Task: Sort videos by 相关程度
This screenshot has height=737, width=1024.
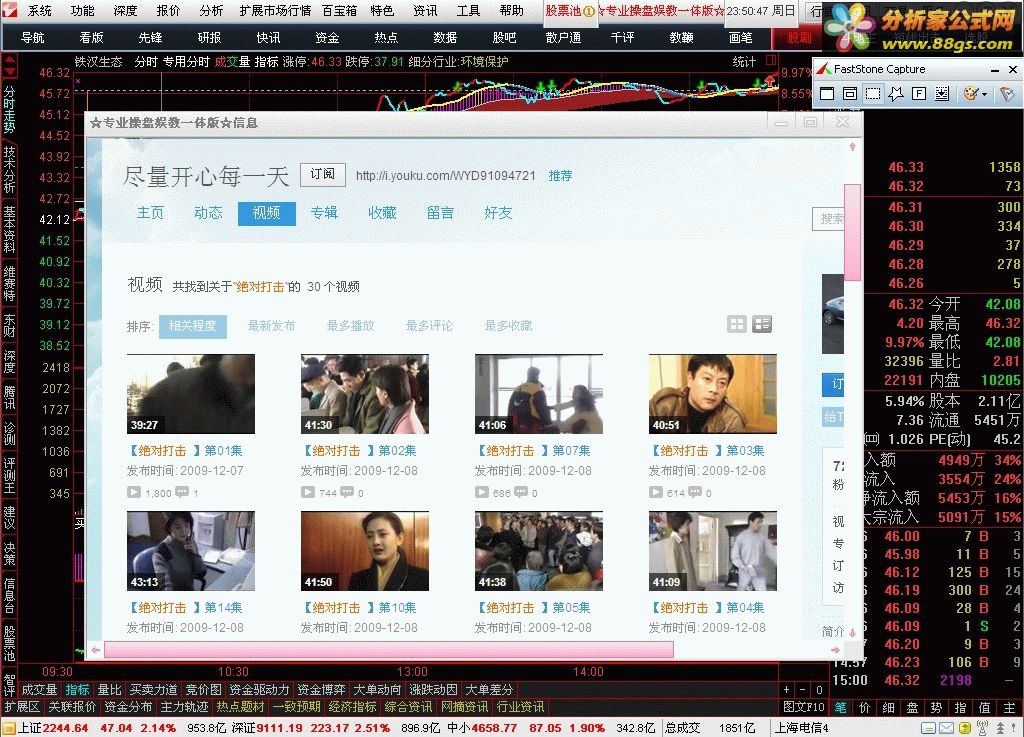Action: (193, 326)
